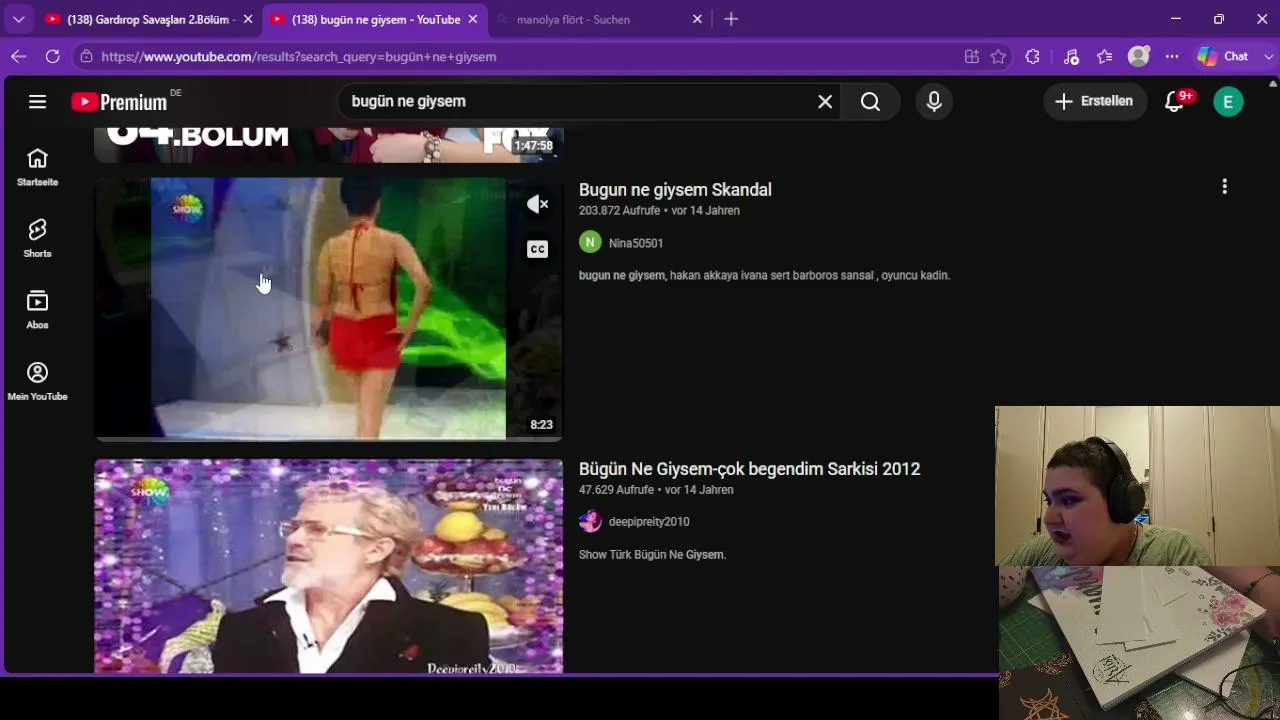Open the deepipreity2010 channel avatar
This screenshot has width=1280, height=720.
click(590, 521)
